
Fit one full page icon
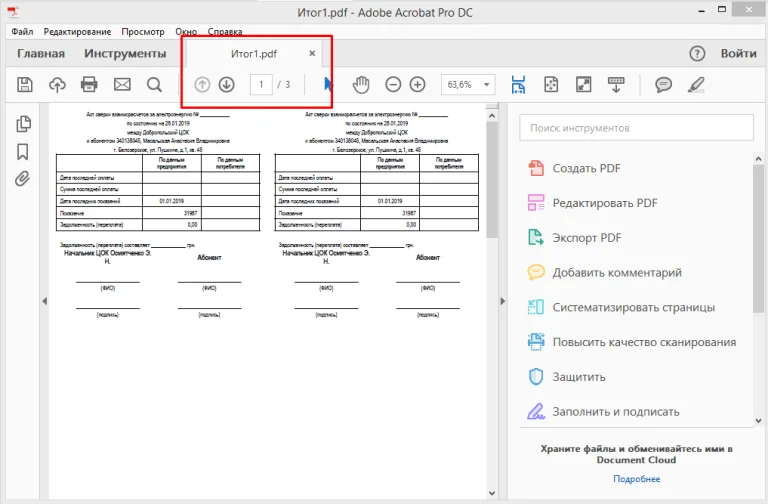click(x=551, y=85)
